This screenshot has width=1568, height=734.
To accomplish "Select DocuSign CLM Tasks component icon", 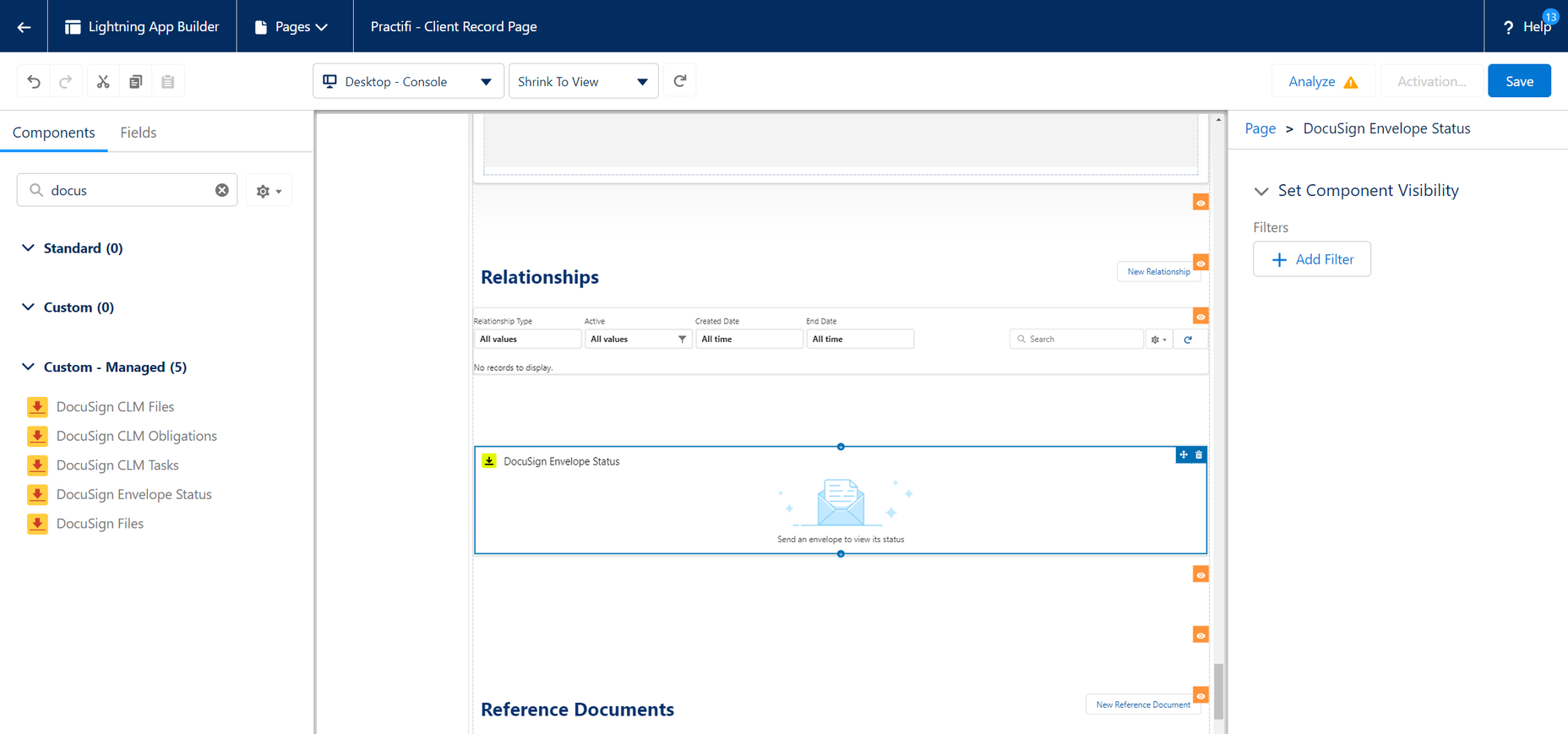I will click(37, 465).
